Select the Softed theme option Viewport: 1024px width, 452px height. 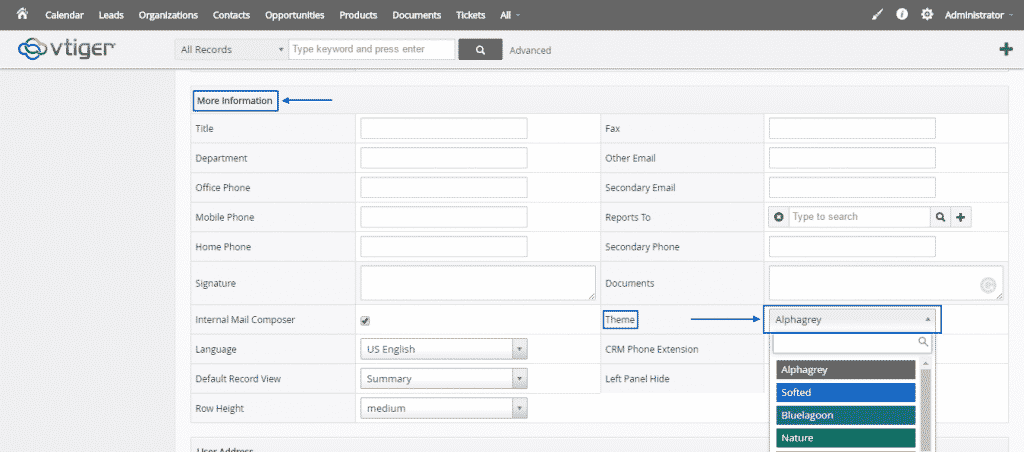(846, 393)
